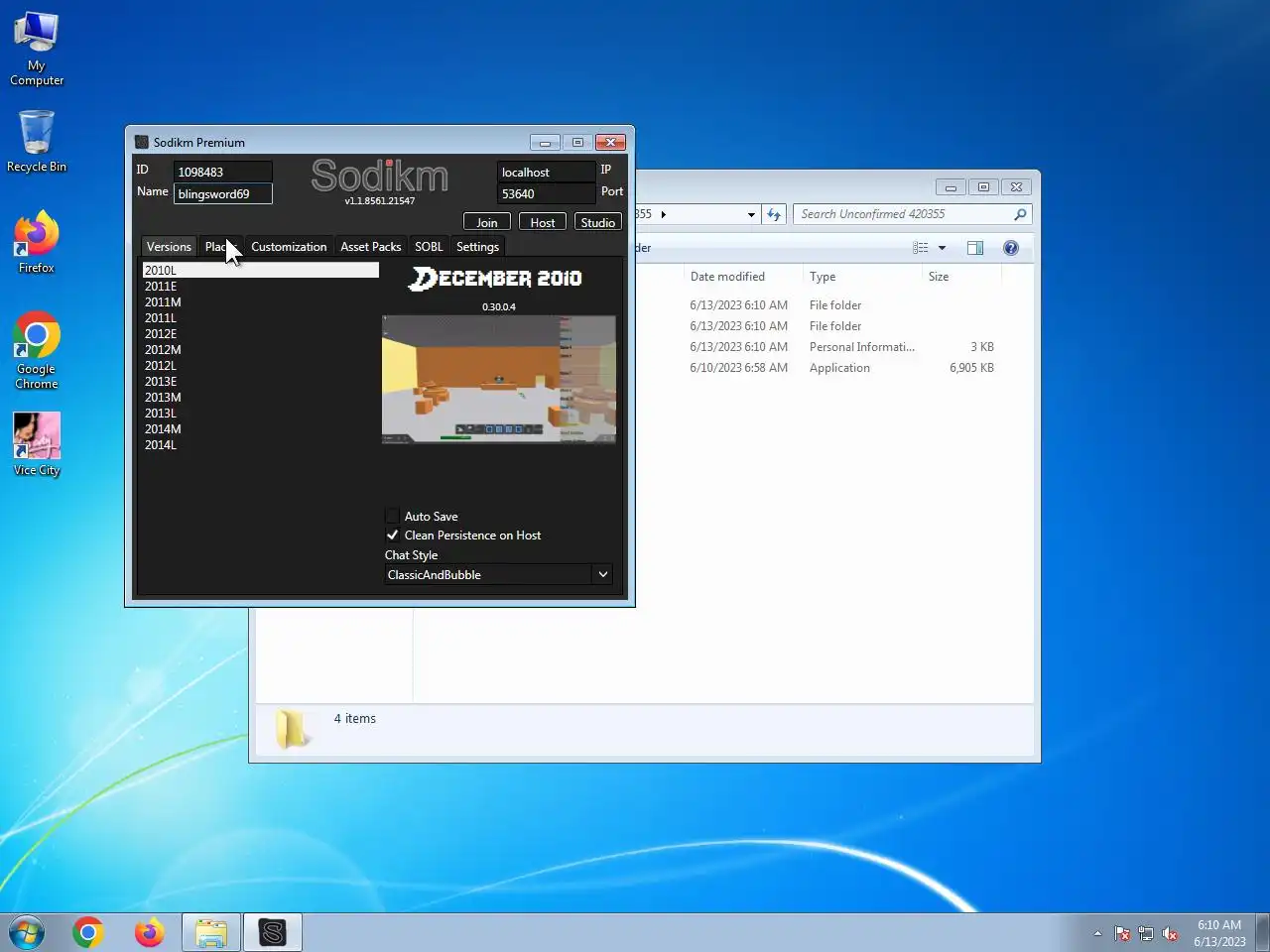Screen dimensions: 1270x952
Task: Uncheck Clean Persistence on Host
Action: (393, 535)
